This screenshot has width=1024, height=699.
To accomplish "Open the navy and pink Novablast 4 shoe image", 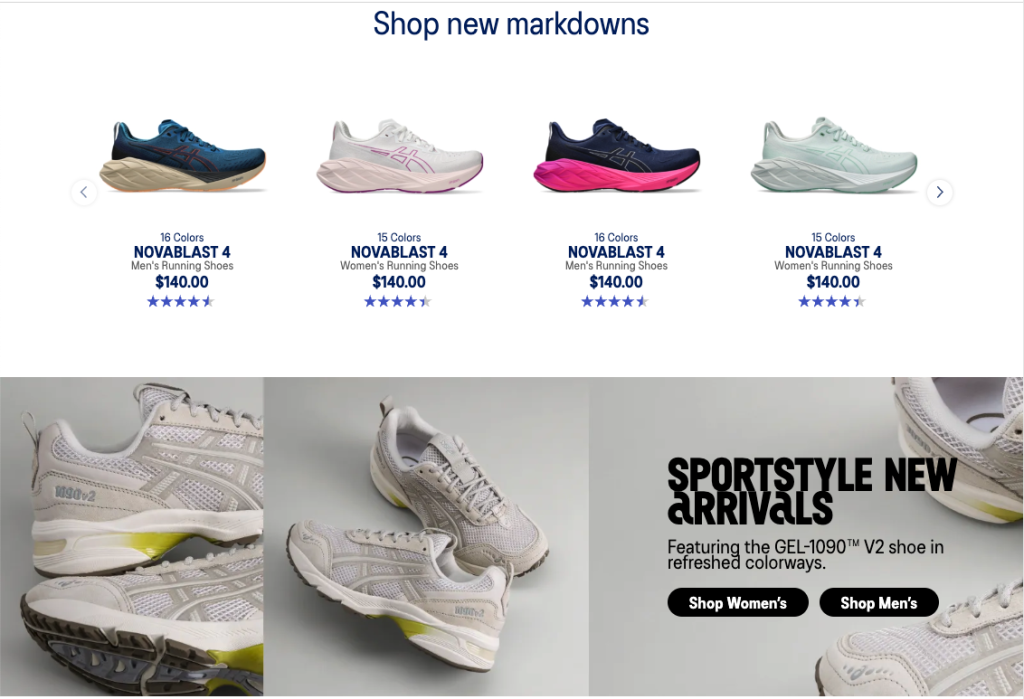I will click(616, 155).
